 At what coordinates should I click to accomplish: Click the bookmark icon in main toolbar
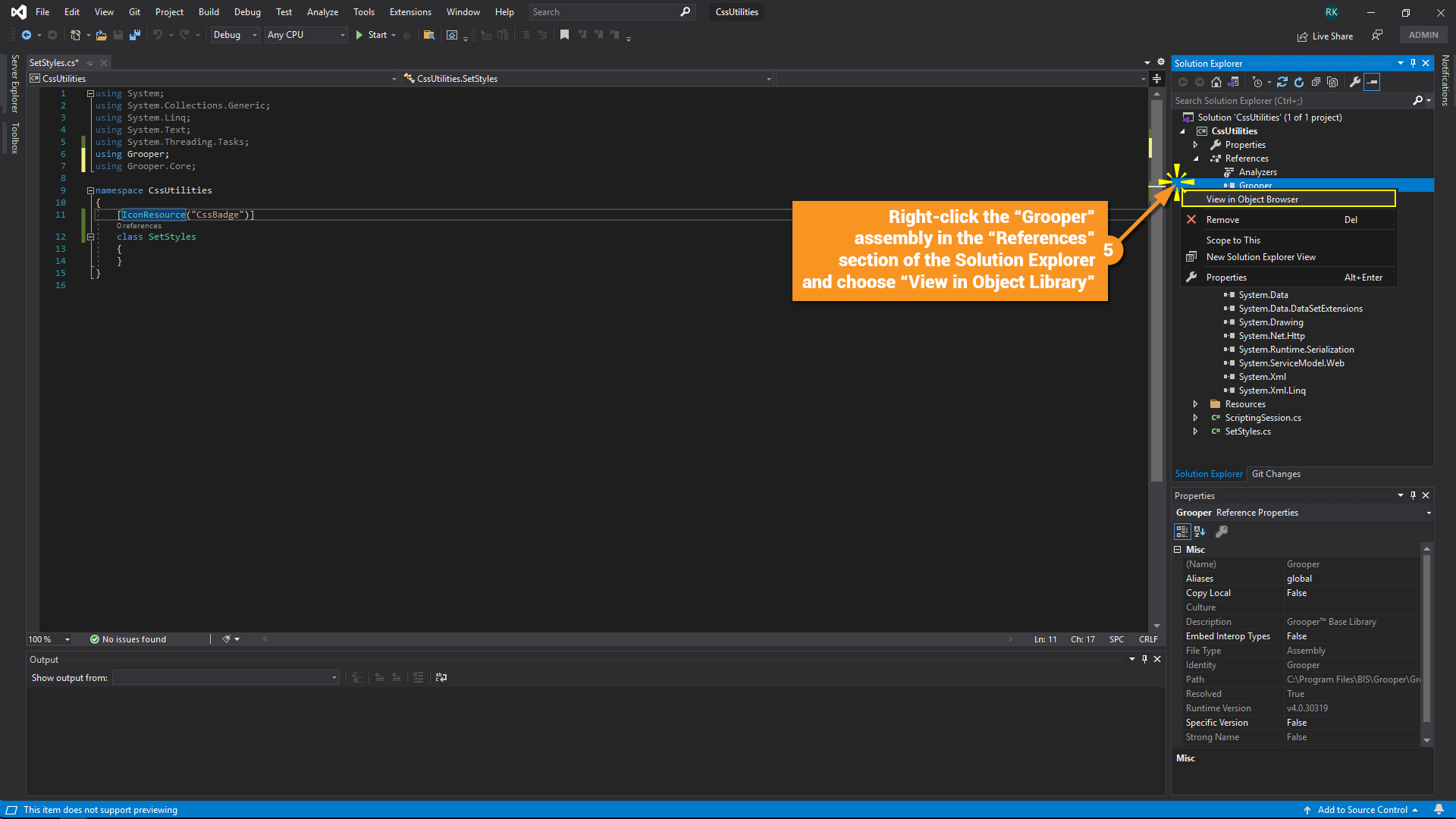[x=564, y=35]
